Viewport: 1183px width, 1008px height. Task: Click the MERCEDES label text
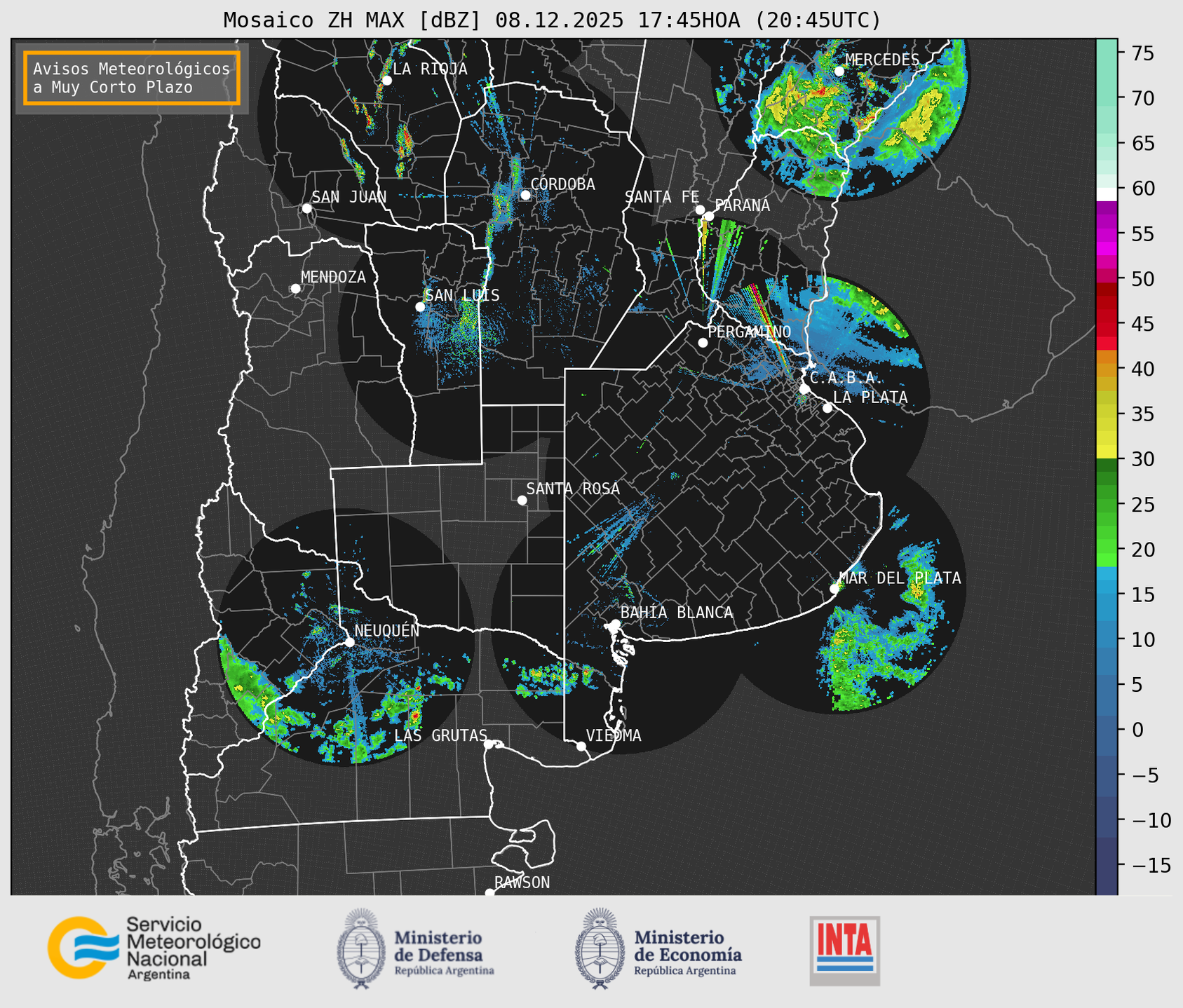(882, 60)
